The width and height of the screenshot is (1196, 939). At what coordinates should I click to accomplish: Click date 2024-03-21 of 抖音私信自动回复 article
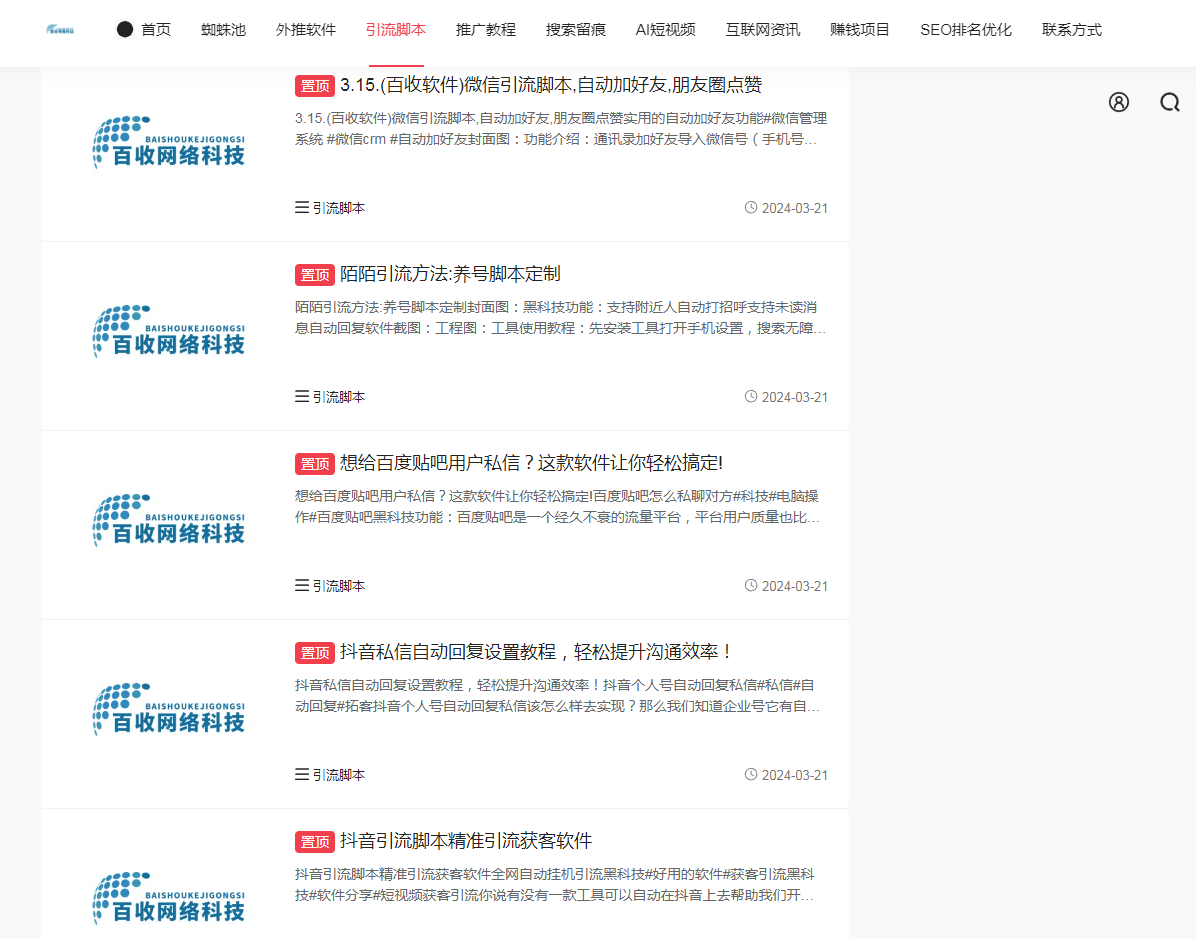(x=795, y=775)
